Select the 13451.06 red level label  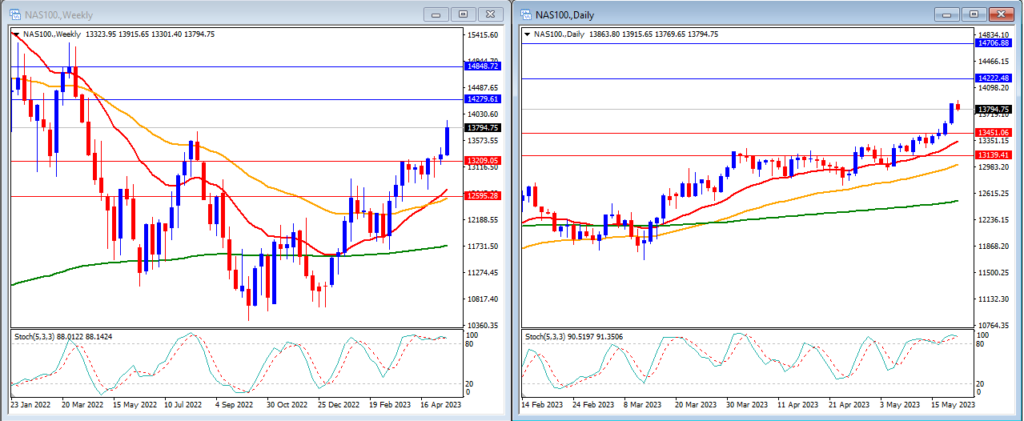point(993,133)
